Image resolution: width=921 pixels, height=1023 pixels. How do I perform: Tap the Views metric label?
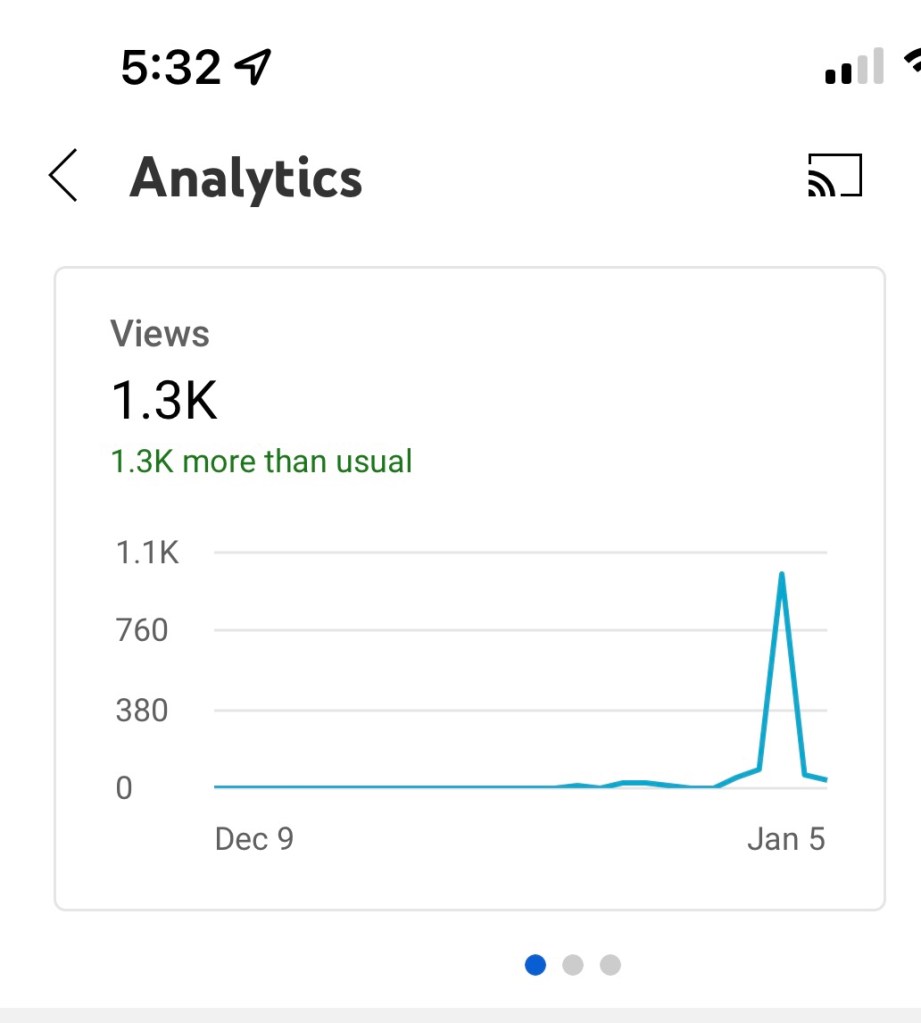pos(160,334)
